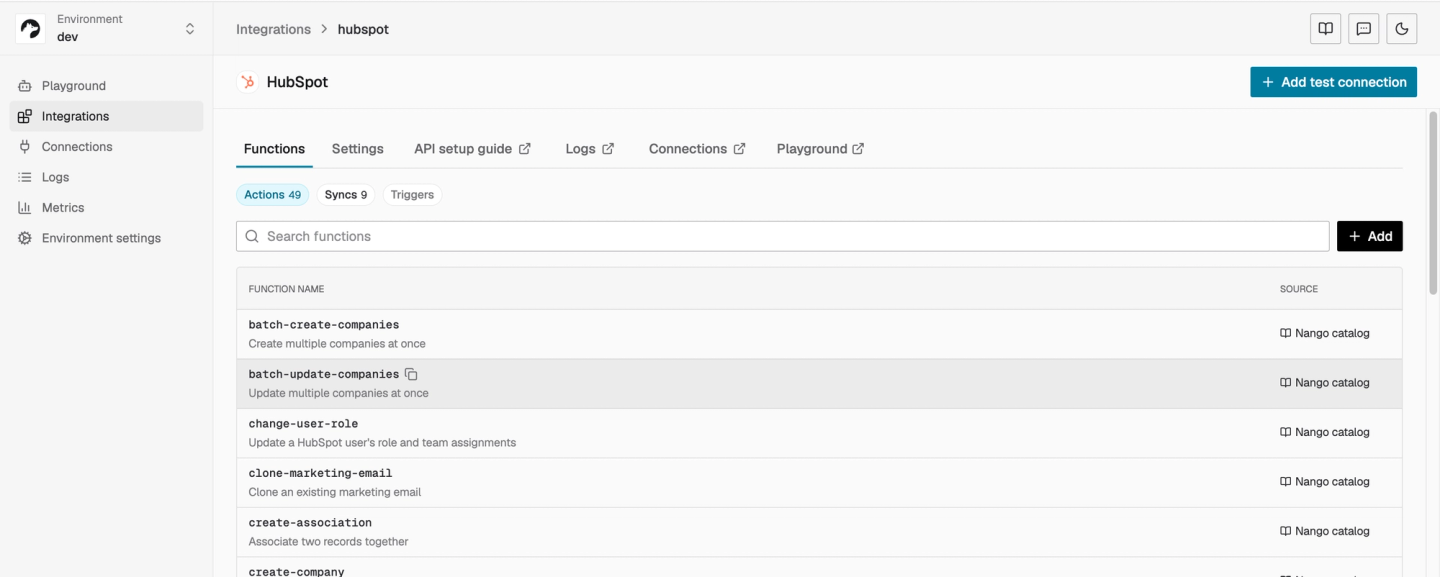The image size is (1440, 577).
Task: Select the Syncs 9 filter
Action: [x=346, y=195]
